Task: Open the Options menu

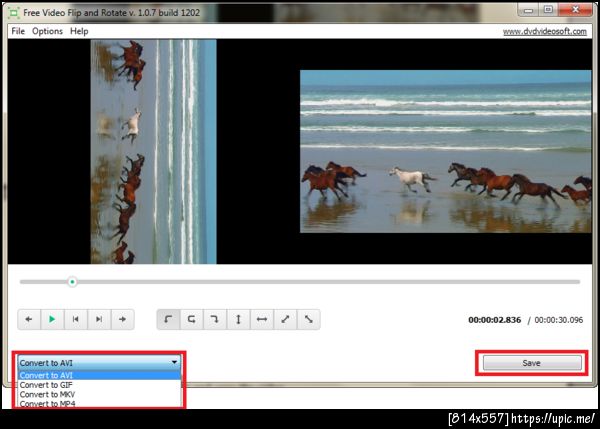Action: click(x=47, y=31)
